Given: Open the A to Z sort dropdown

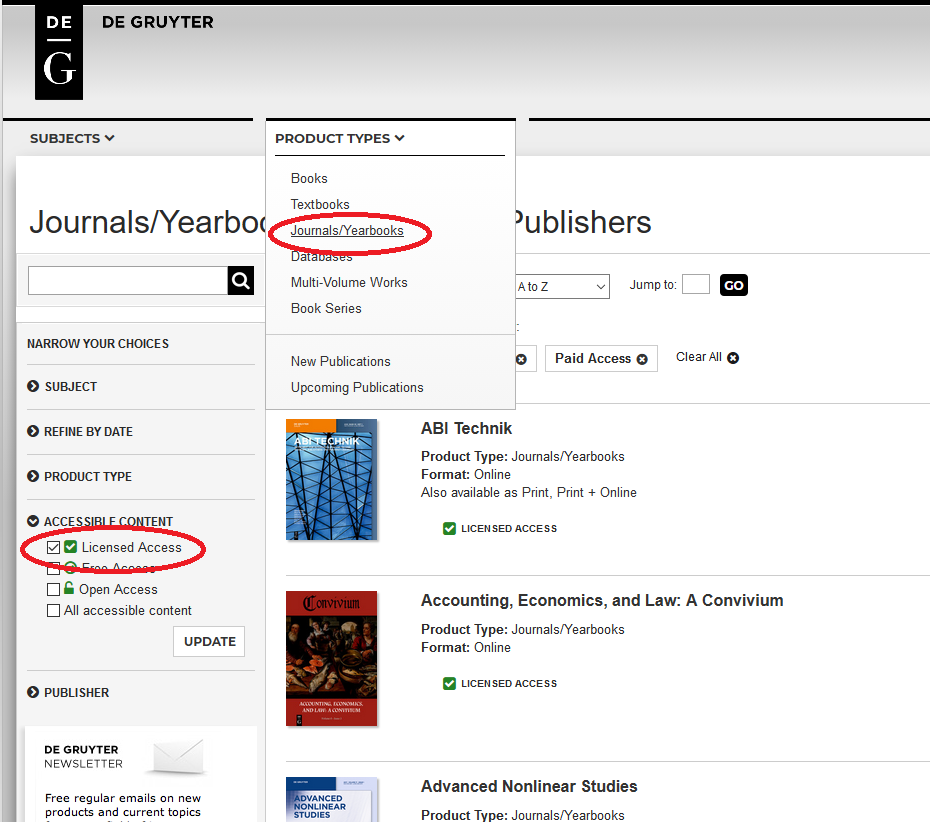Looking at the screenshot, I should pos(562,286).
